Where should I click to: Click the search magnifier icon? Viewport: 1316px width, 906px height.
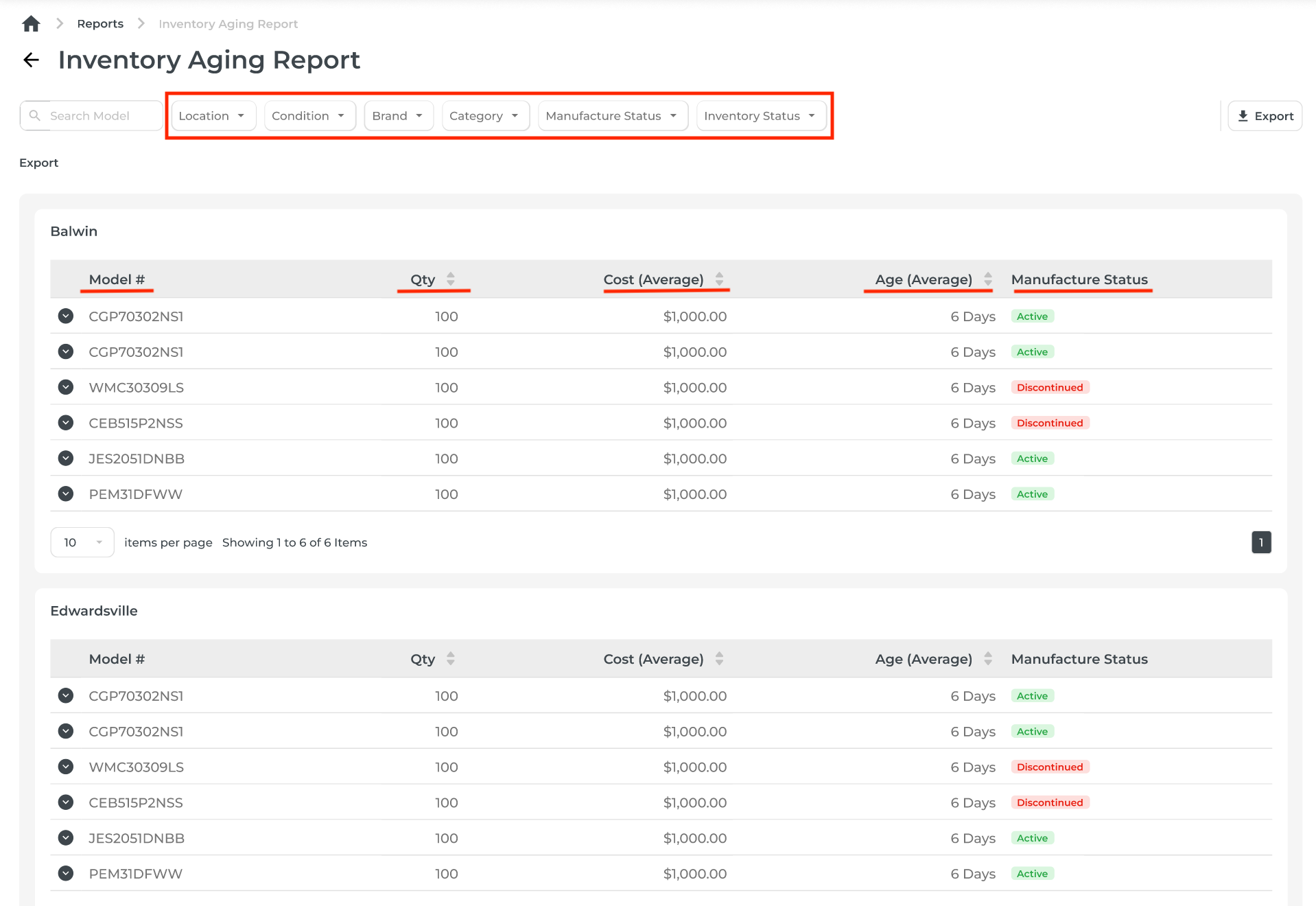click(35, 115)
